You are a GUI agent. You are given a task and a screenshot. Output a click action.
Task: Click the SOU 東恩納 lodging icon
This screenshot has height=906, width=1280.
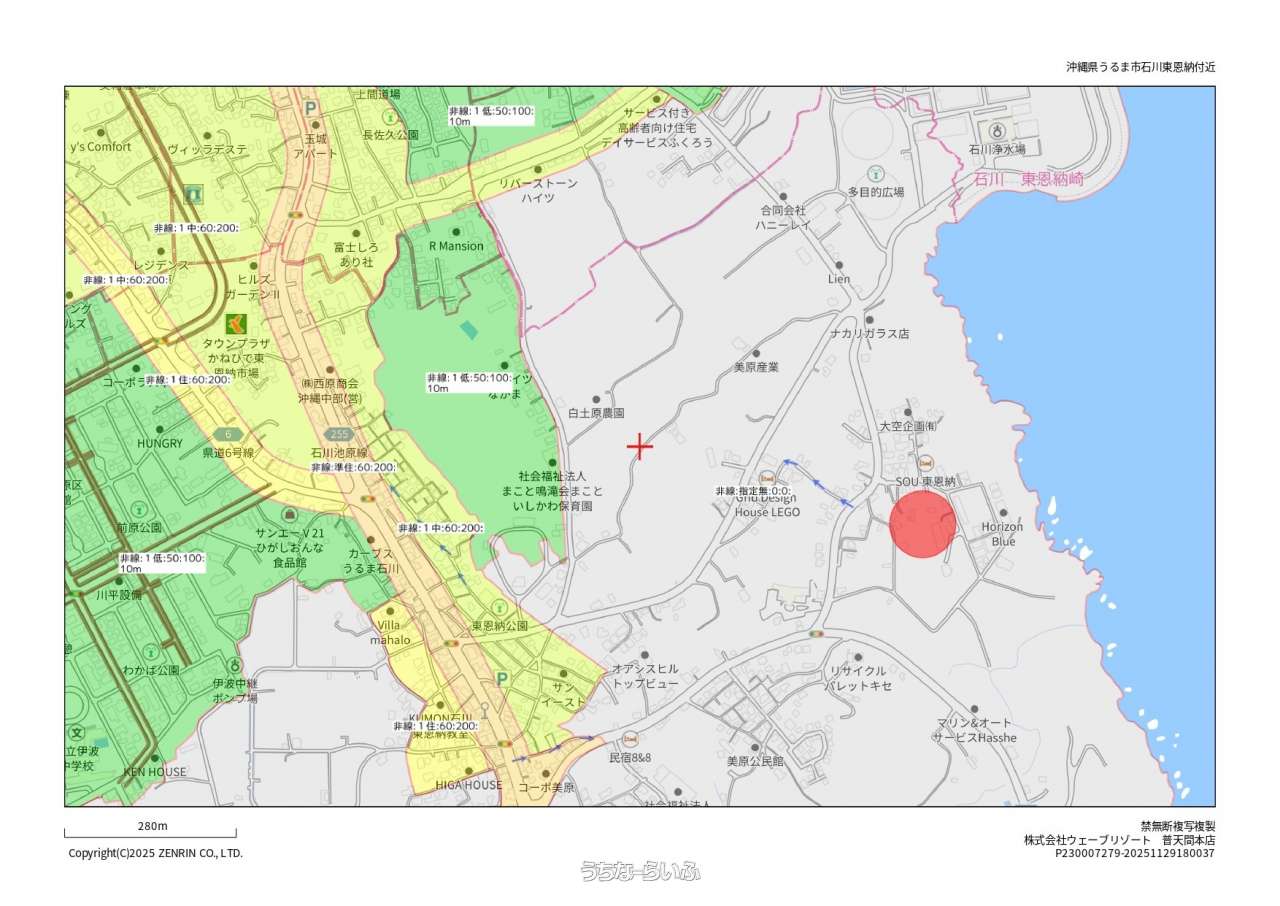(x=925, y=463)
